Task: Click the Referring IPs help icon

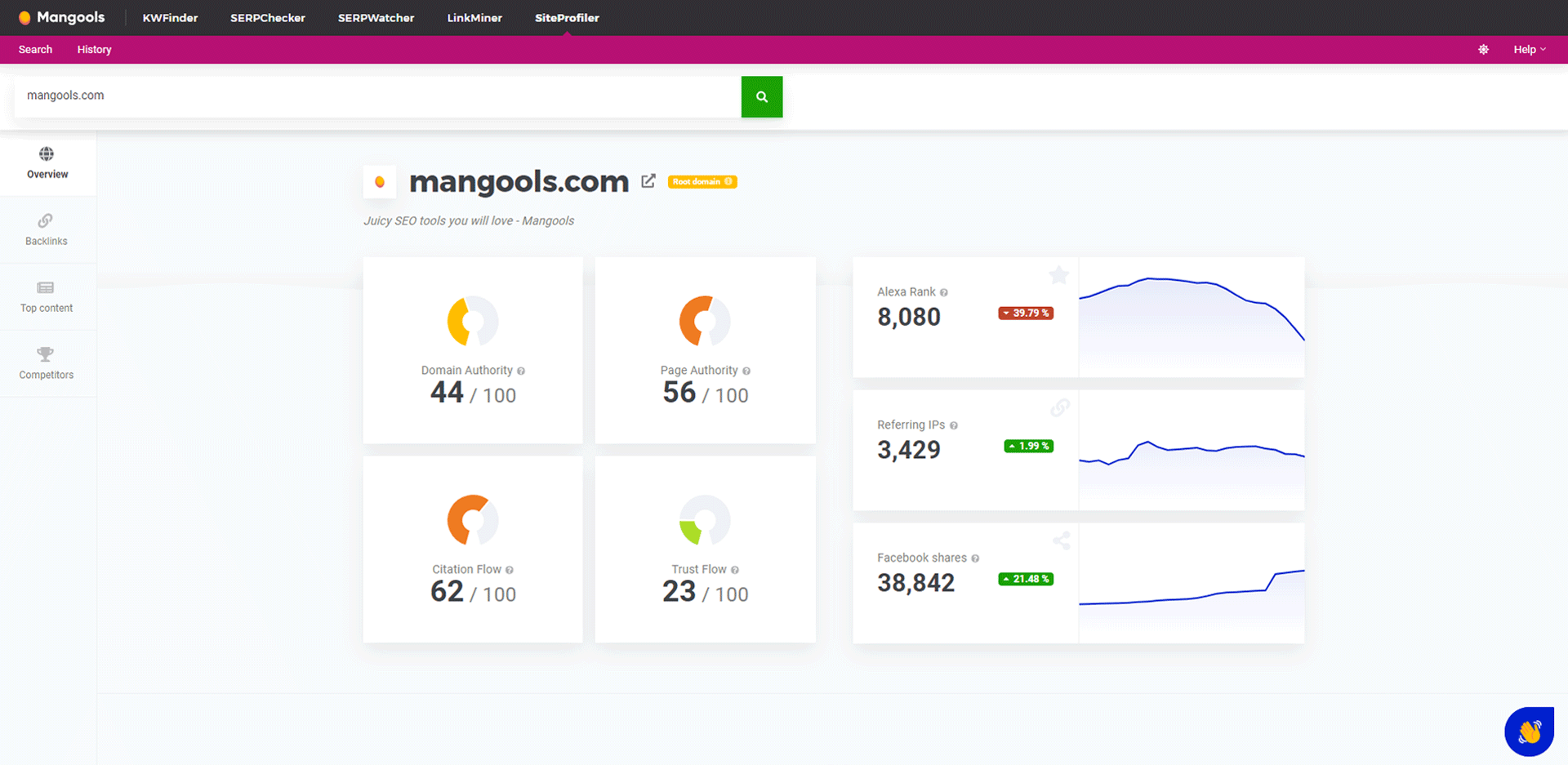Action: (954, 425)
